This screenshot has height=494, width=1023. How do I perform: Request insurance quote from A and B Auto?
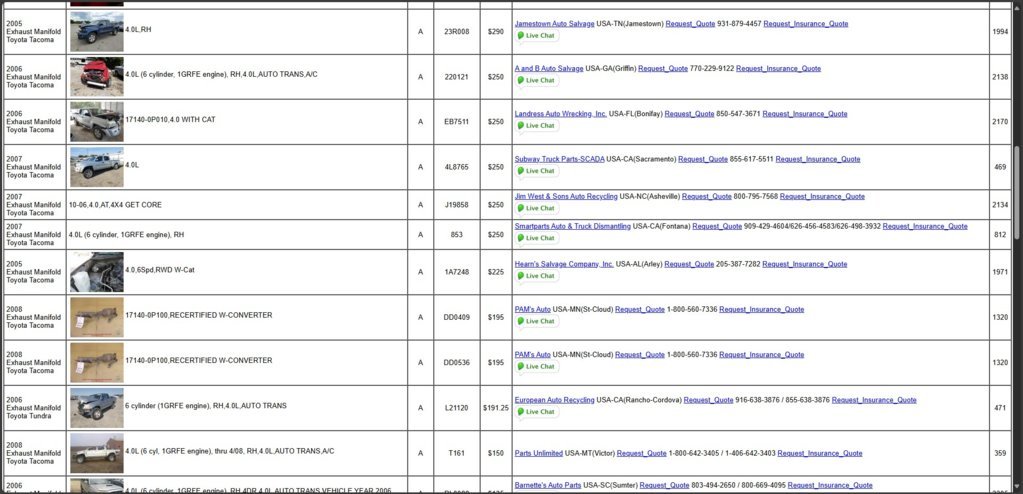(x=778, y=69)
